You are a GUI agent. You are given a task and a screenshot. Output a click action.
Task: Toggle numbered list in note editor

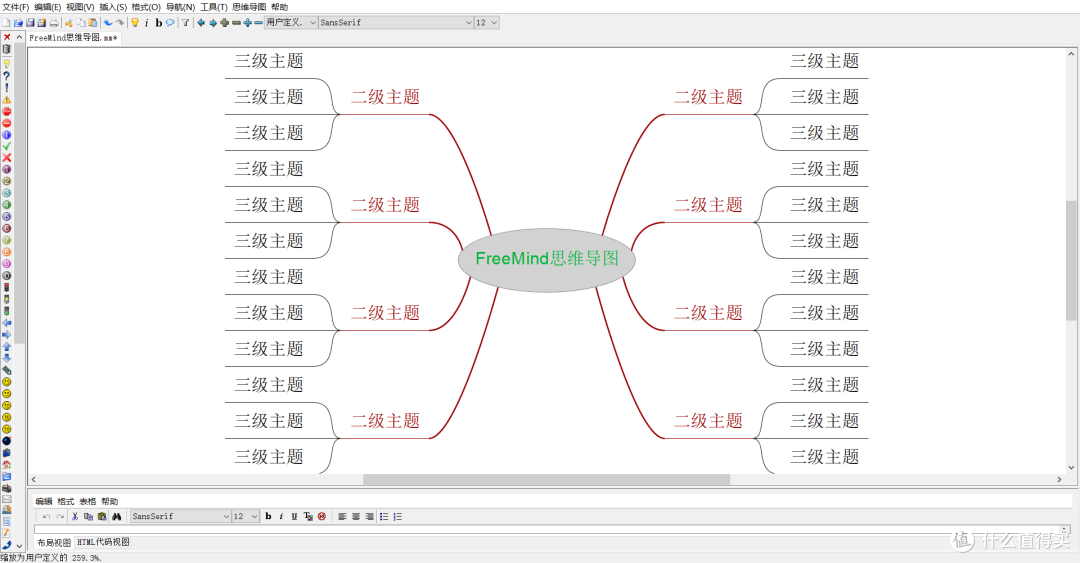(397, 516)
